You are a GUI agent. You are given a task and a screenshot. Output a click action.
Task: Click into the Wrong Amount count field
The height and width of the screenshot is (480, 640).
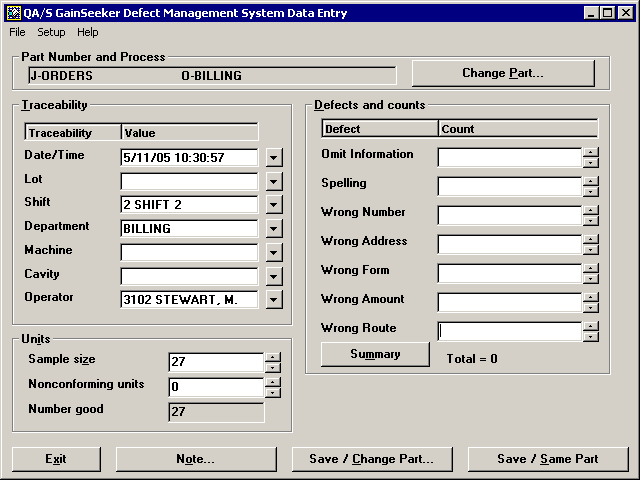pos(510,303)
